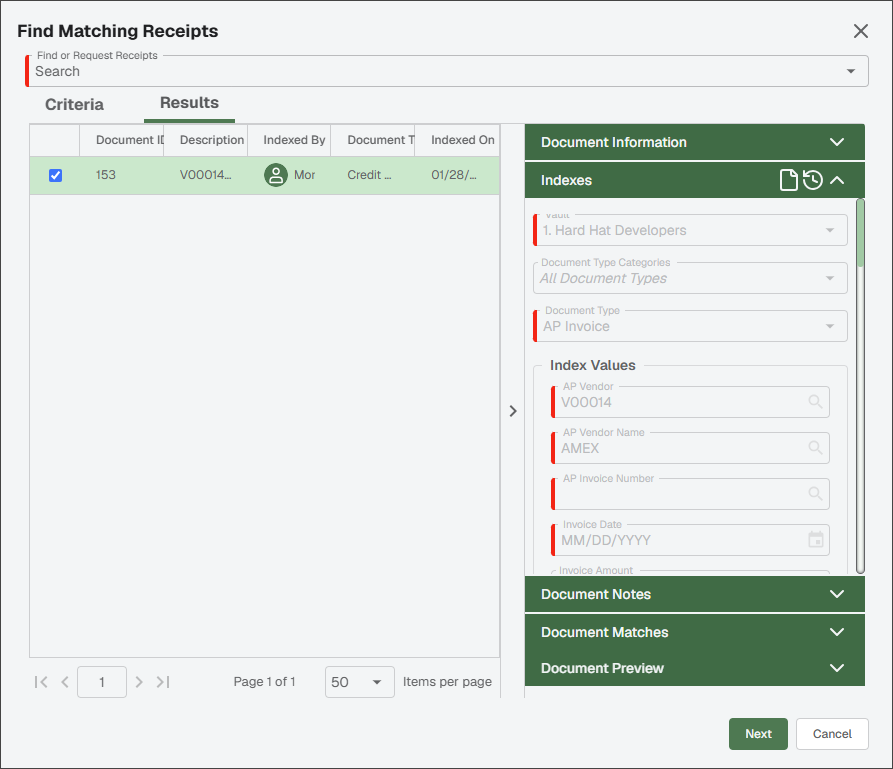Viewport: 893px width, 769px height.
Task: Open the Find or Request Receipts dropdown
Action: 448,71
